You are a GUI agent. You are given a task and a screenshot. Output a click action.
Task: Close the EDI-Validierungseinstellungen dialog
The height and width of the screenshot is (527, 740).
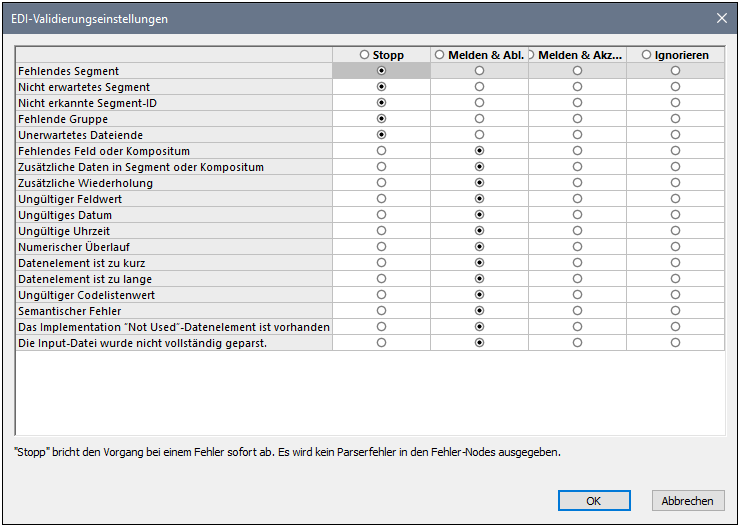pyautogui.click(x=722, y=18)
